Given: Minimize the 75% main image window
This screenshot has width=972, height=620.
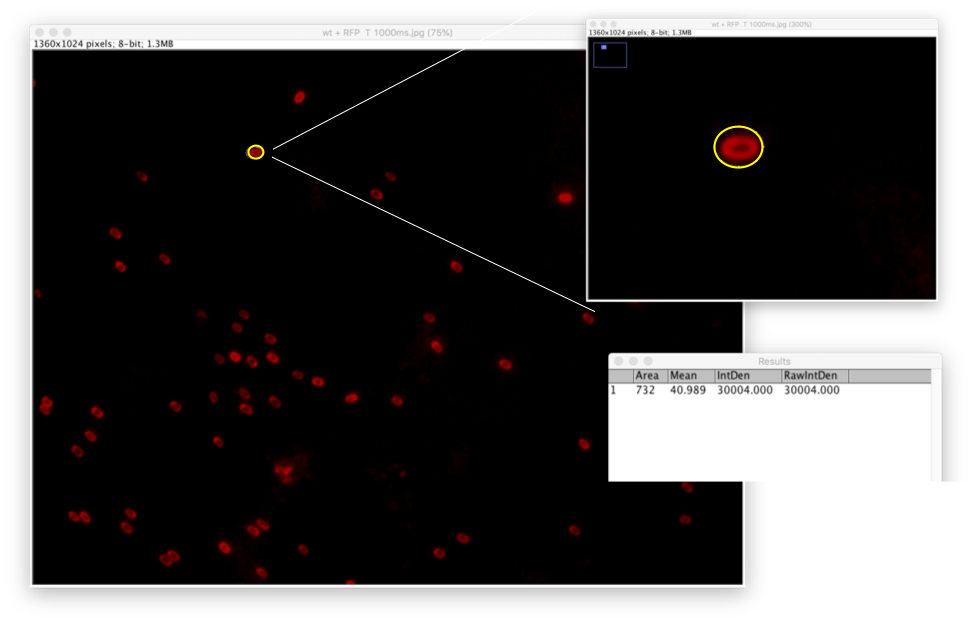Looking at the screenshot, I should 53,33.
